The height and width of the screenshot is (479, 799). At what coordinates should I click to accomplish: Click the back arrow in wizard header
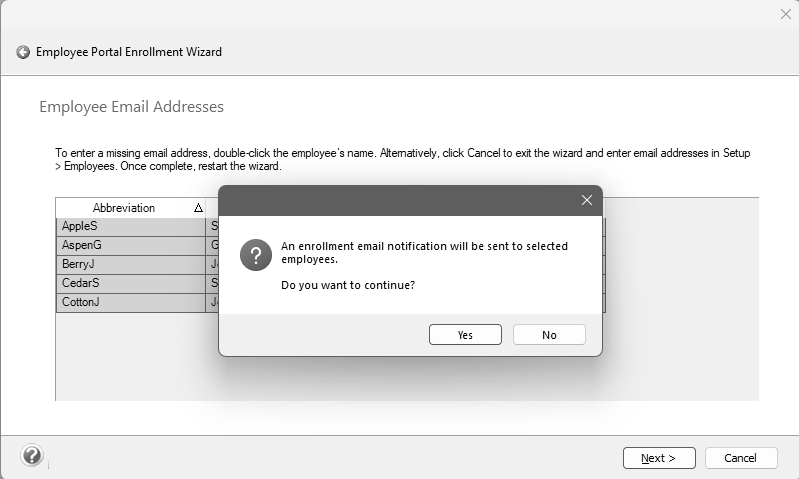pos(23,52)
